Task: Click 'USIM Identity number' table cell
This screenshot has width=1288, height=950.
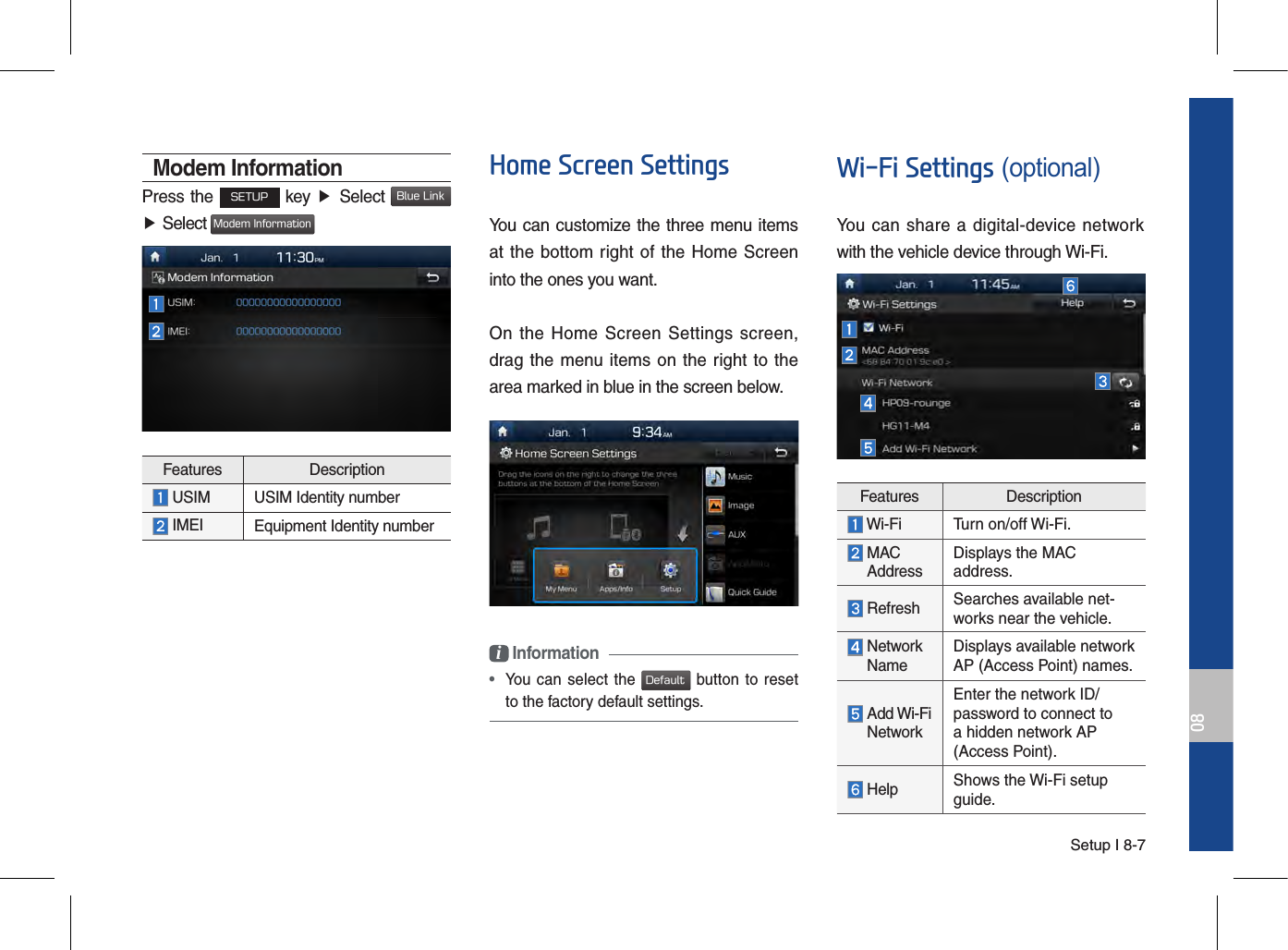Action: (347, 498)
